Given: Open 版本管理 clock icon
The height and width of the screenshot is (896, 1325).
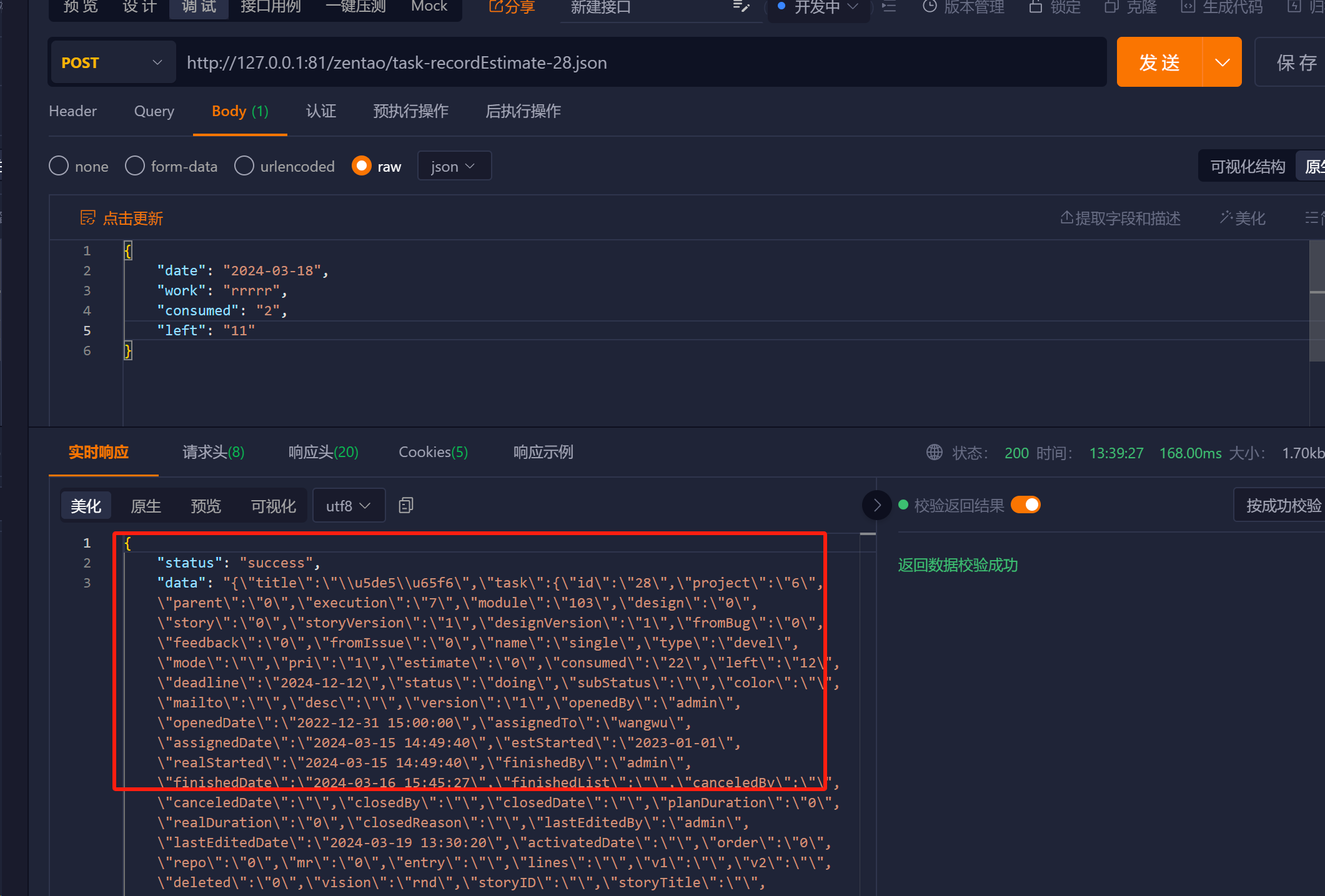Looking at the screenshot, I should (930, 7).
